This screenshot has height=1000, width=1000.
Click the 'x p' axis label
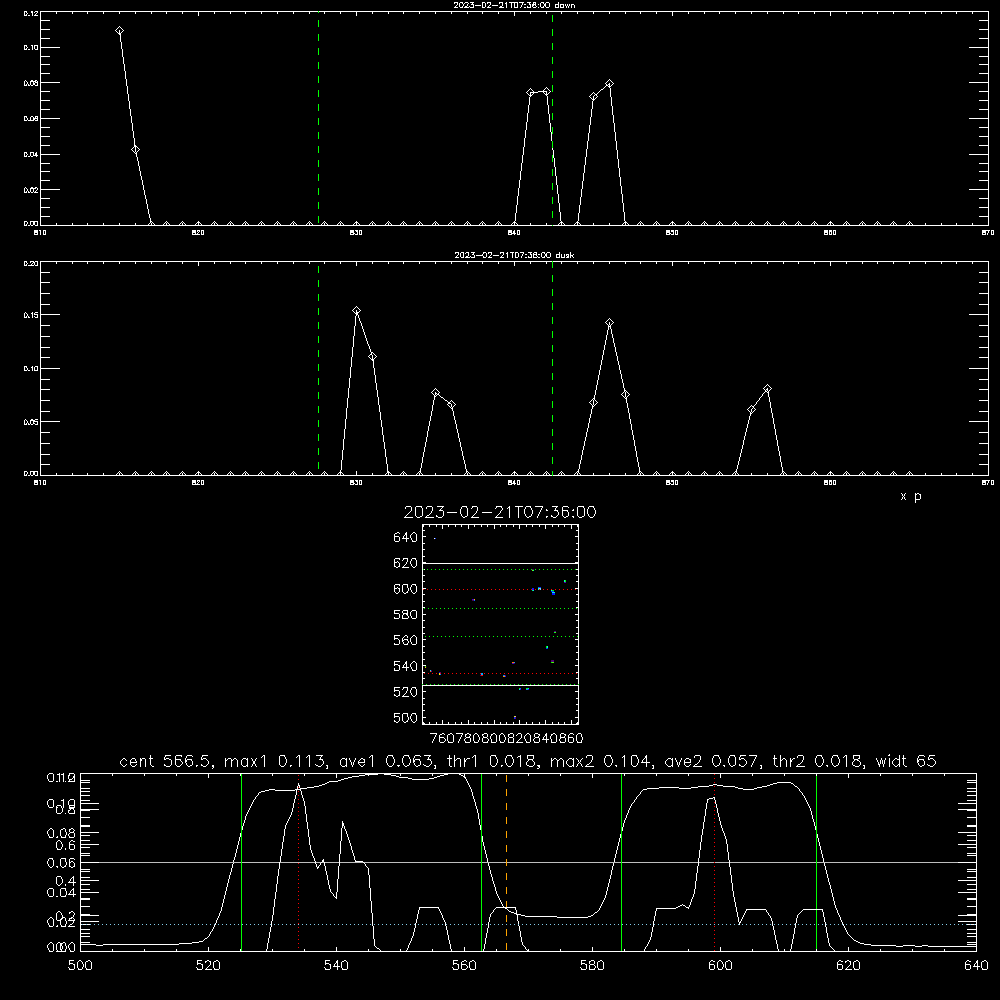911,496
